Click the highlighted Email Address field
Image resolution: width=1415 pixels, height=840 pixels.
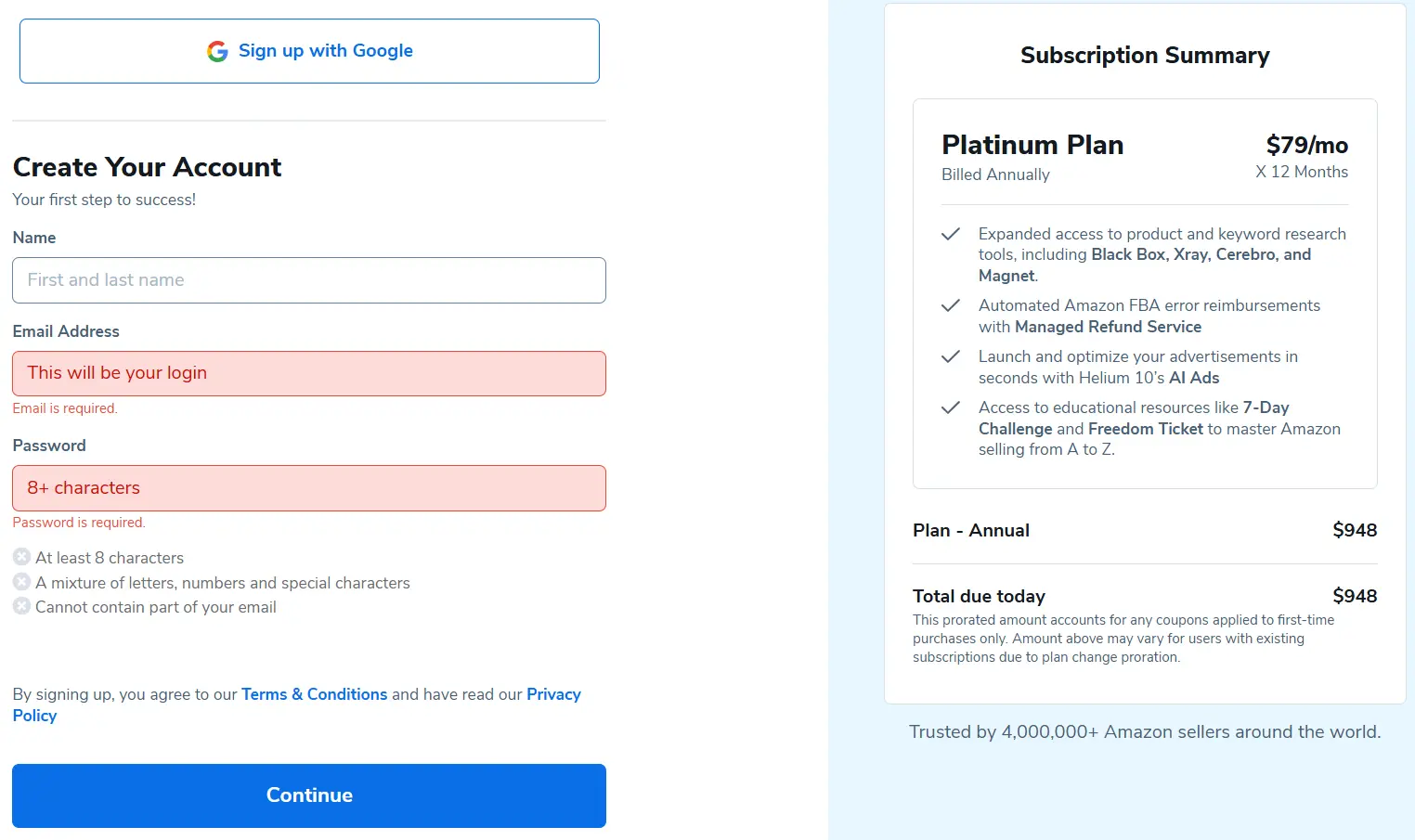tap(309, 373)
